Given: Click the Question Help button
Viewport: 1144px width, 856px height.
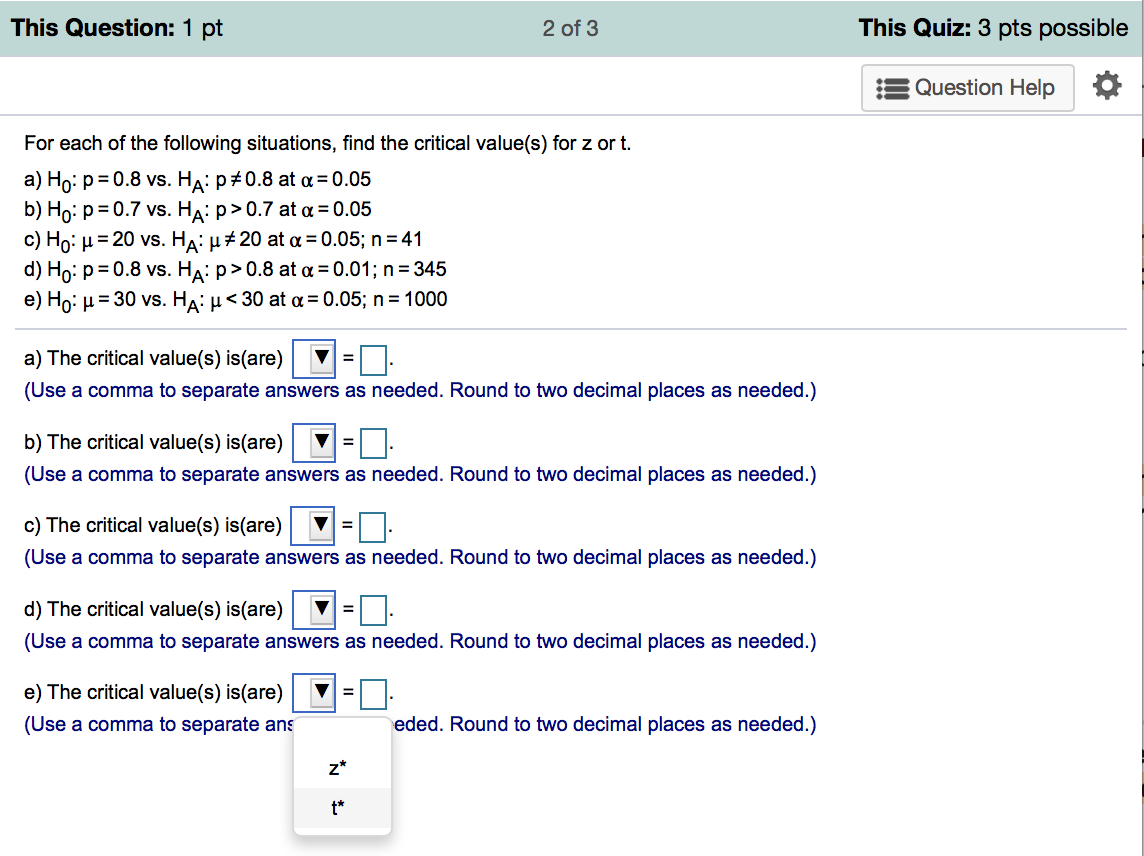Looking at the screenshot, I should tap(967, 88).
